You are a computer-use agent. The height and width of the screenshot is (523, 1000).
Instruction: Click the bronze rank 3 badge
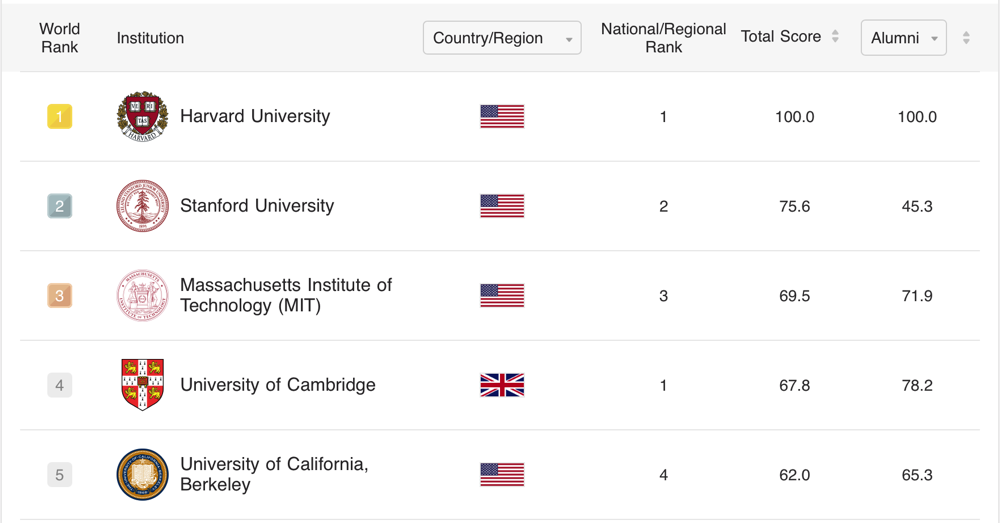coord(59,296)
